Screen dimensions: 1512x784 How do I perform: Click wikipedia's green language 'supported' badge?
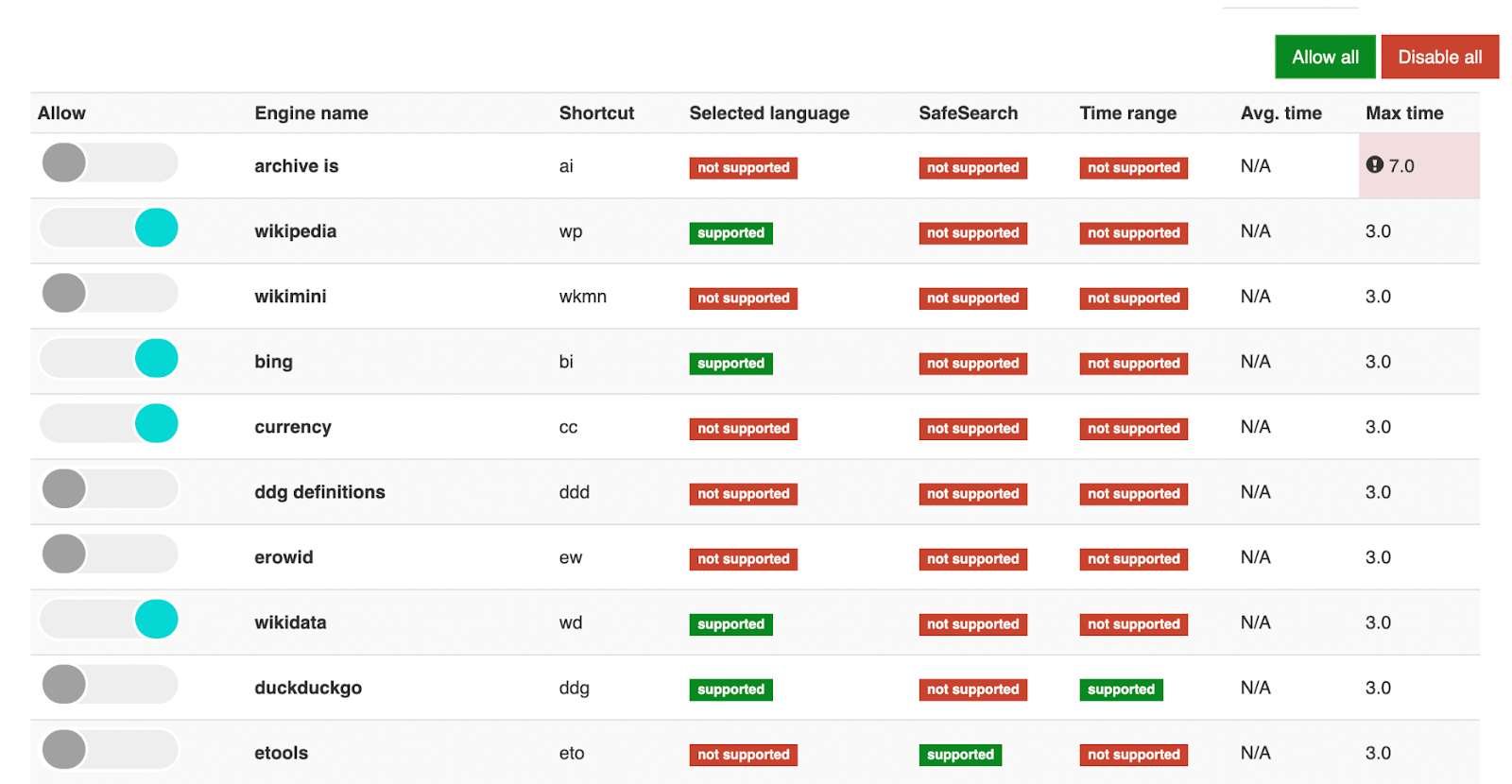tap(730, 232)
